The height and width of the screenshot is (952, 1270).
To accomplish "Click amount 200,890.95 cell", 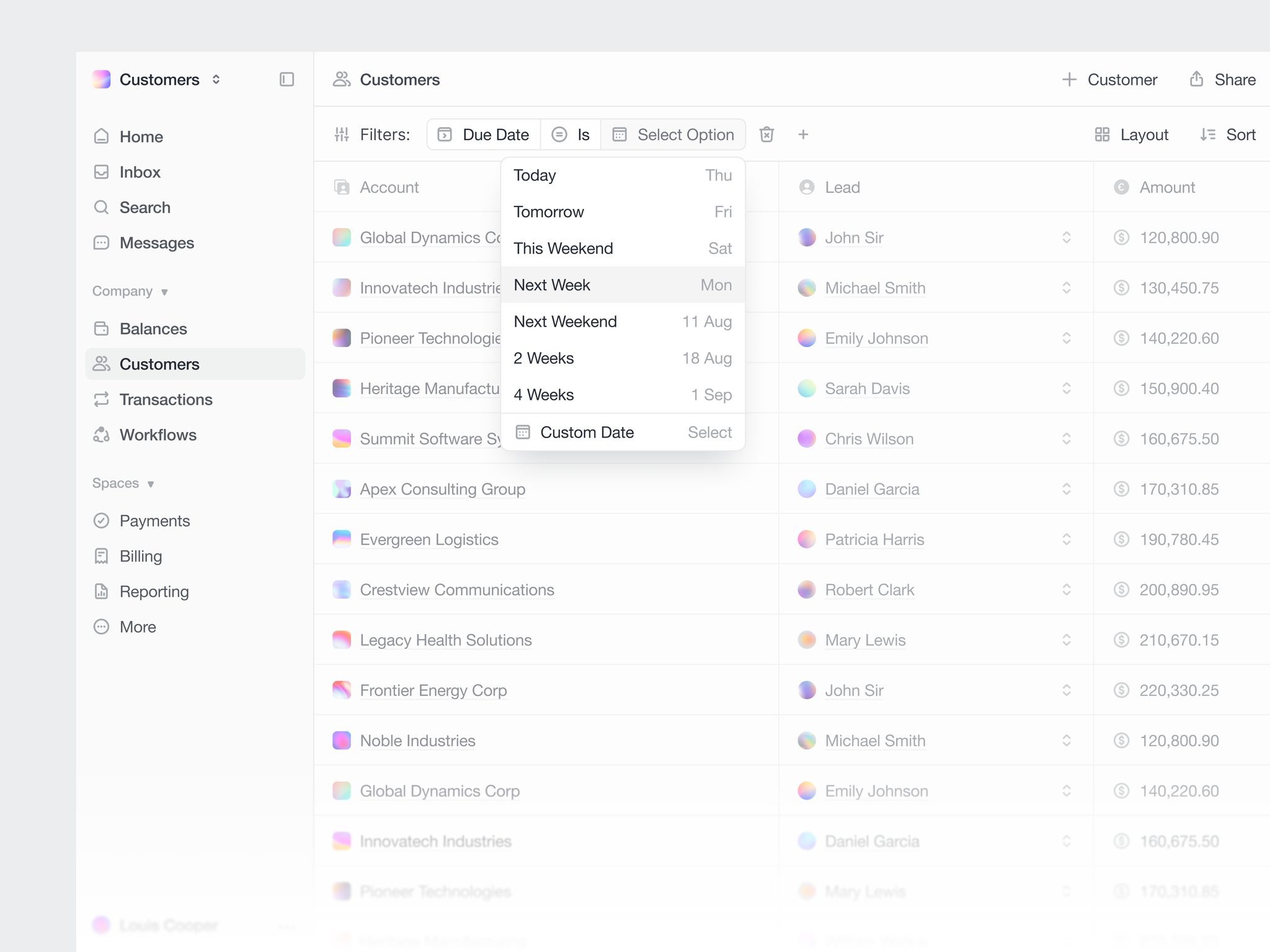I will (1179, 589).
